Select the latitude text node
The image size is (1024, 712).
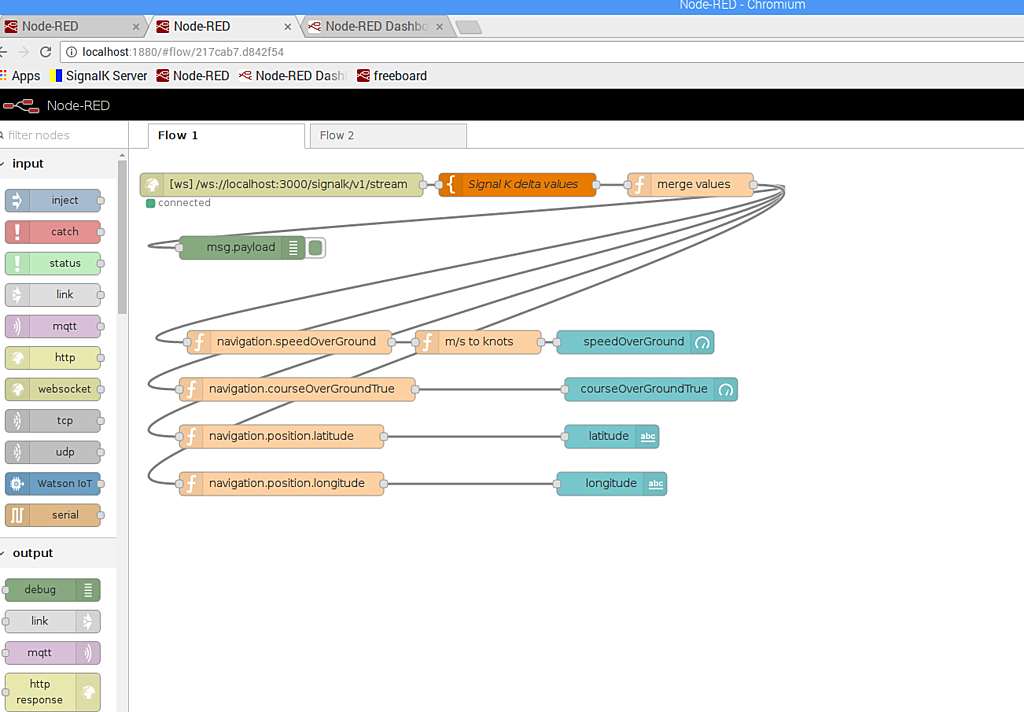pos(612,436)
